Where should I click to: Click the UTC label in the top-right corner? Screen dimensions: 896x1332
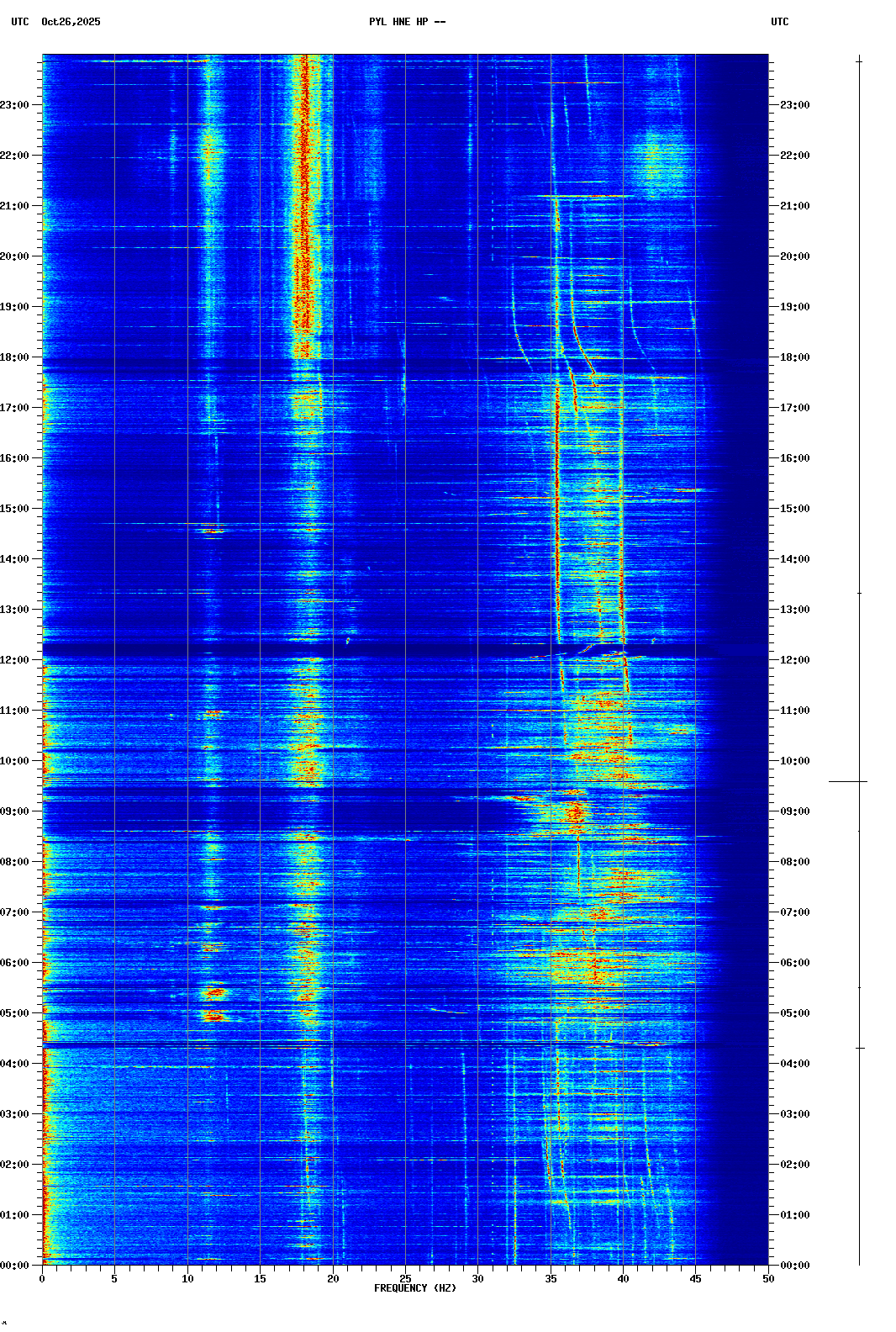point(779,22)
